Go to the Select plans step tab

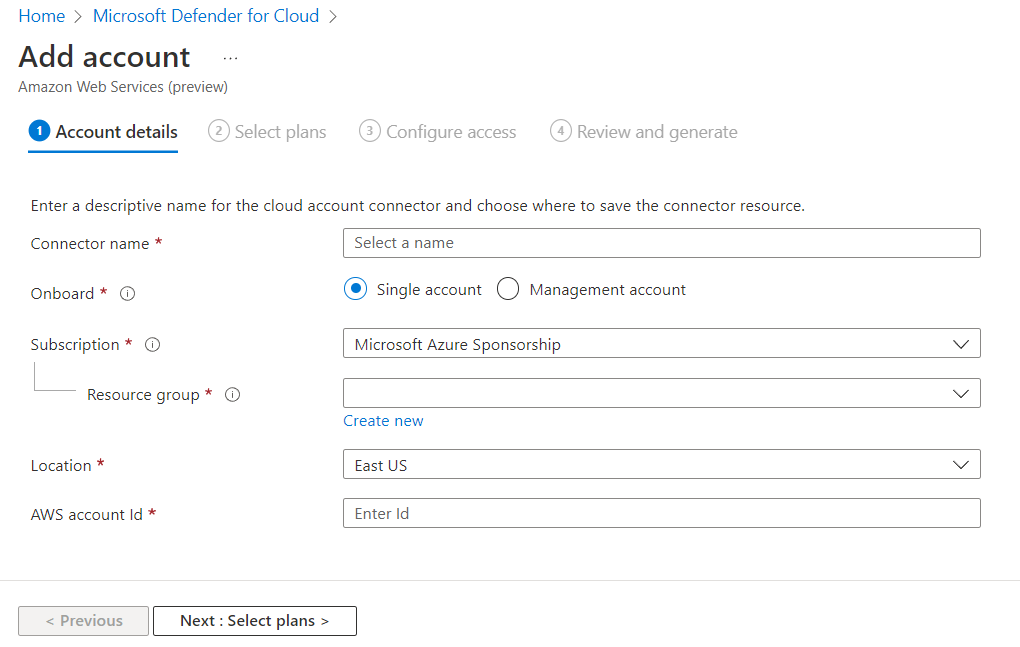pos(267,132)
